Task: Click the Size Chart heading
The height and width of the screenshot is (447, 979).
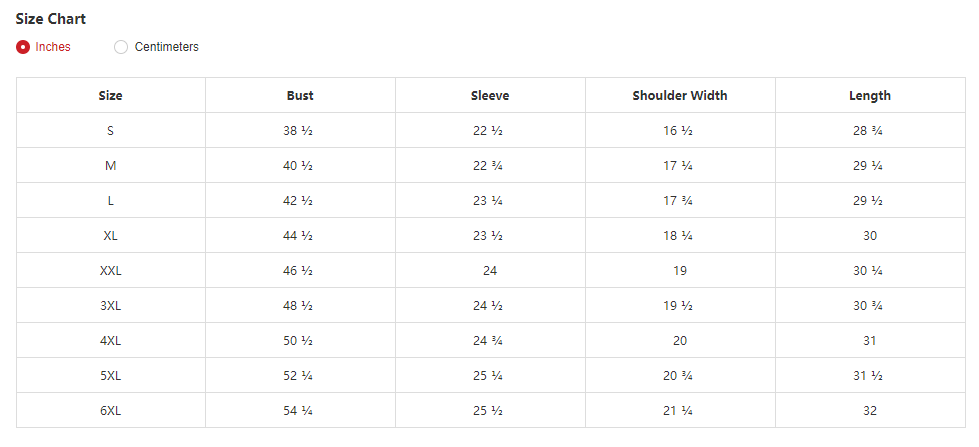Action: pos(51,19)
